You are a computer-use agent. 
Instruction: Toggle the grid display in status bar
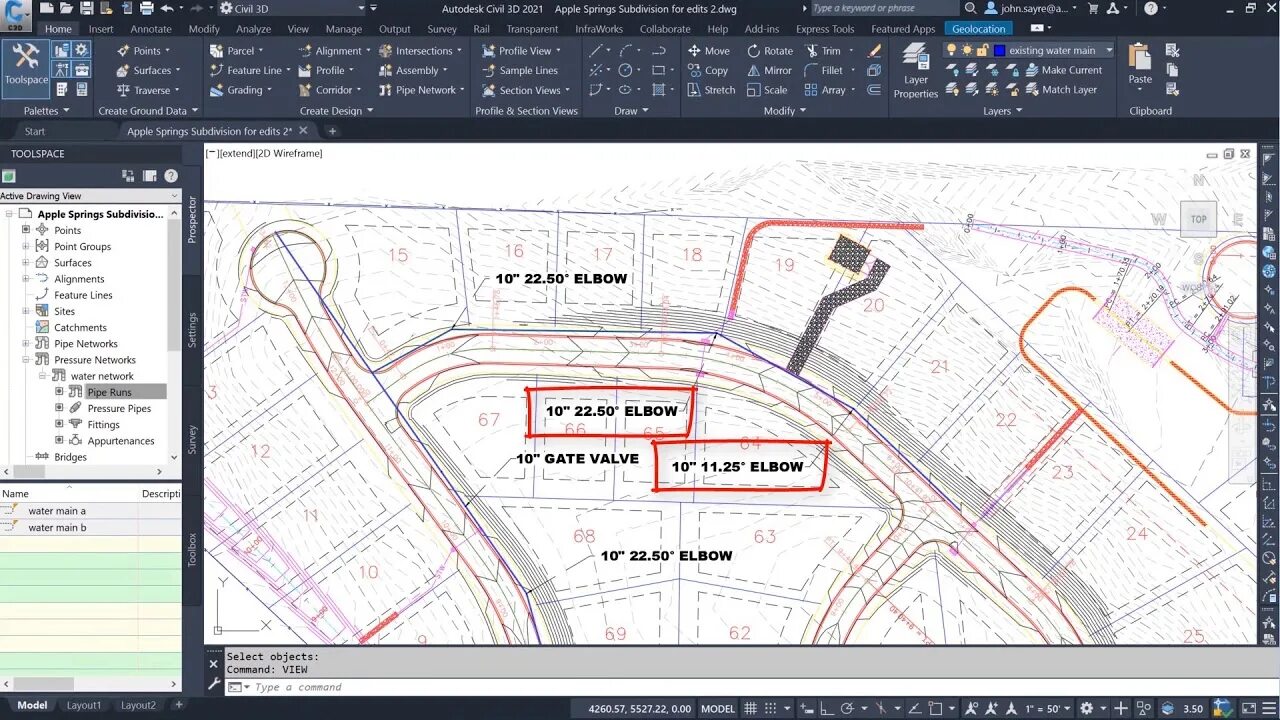click(x=750, y=708)
